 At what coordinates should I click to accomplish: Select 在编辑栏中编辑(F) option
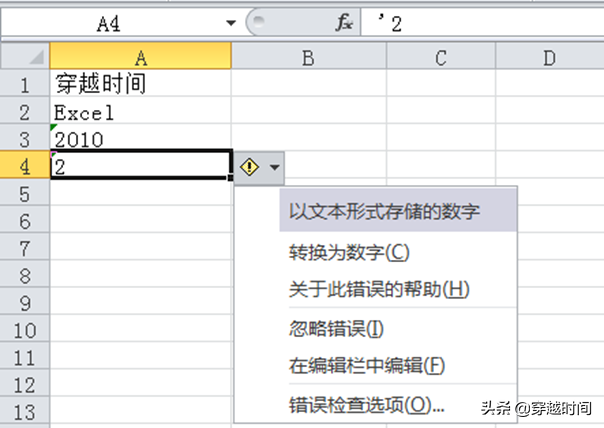pos(367,365)
